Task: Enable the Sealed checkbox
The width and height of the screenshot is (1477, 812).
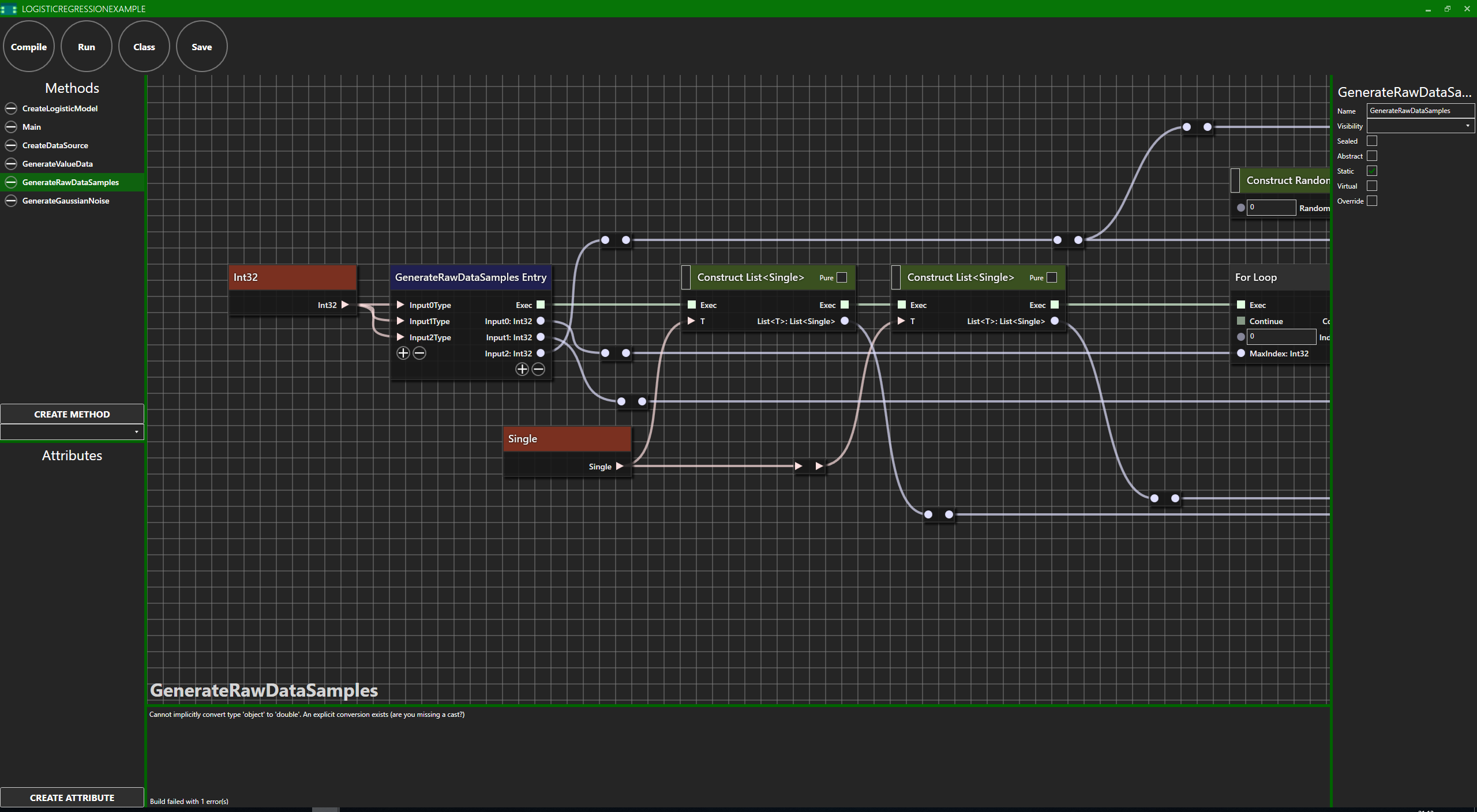Action: [1372, 141]
